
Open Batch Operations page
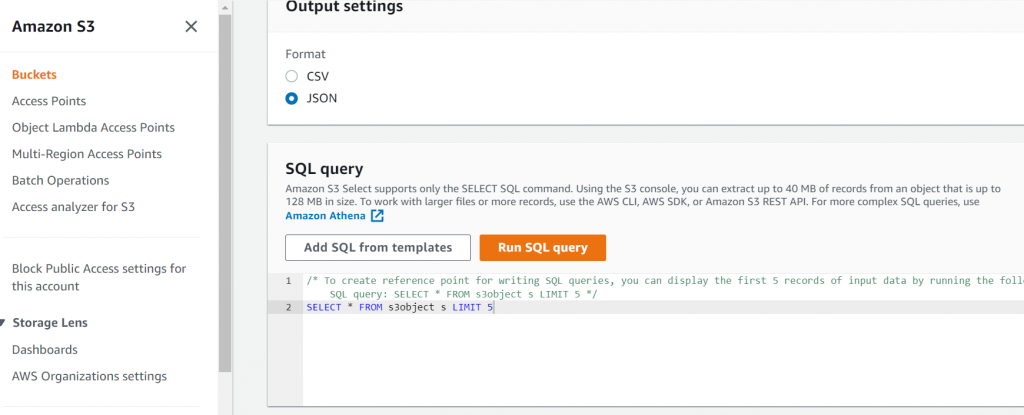tap(60, 180)
